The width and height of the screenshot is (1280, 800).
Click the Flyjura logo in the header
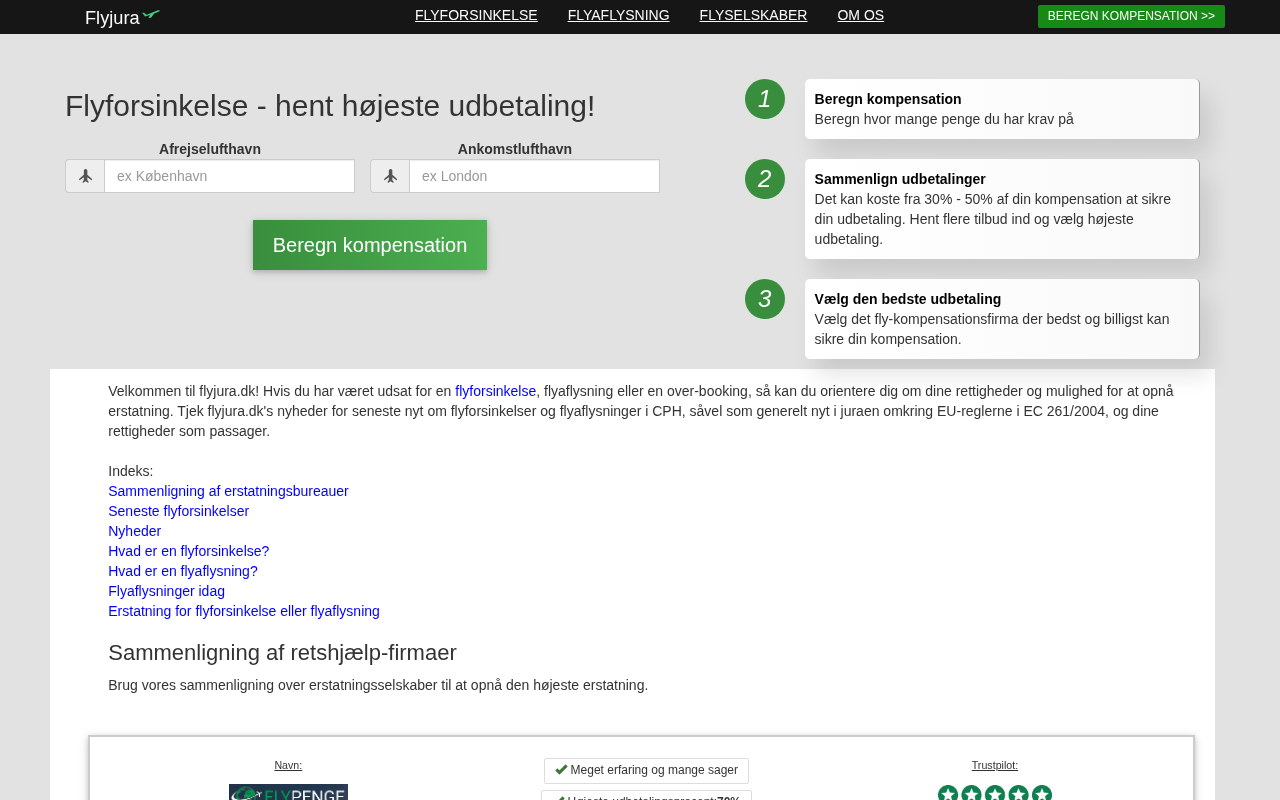pyautogui.click(x=122, y=17)
